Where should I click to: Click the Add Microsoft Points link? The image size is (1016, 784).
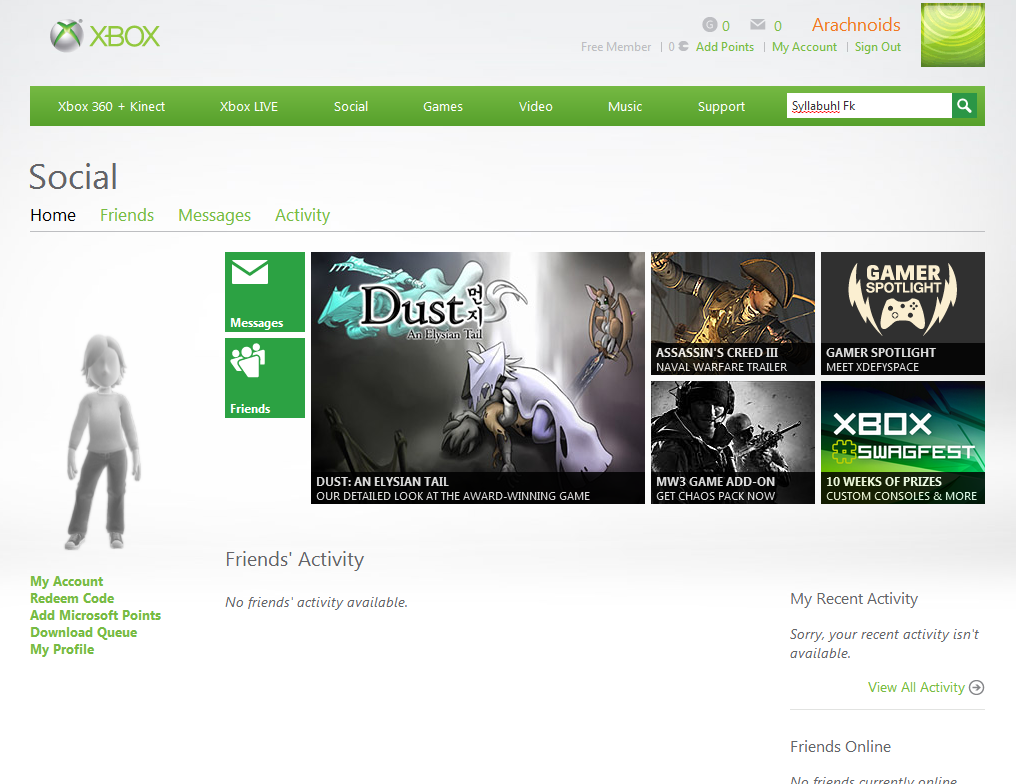(95, 615)
